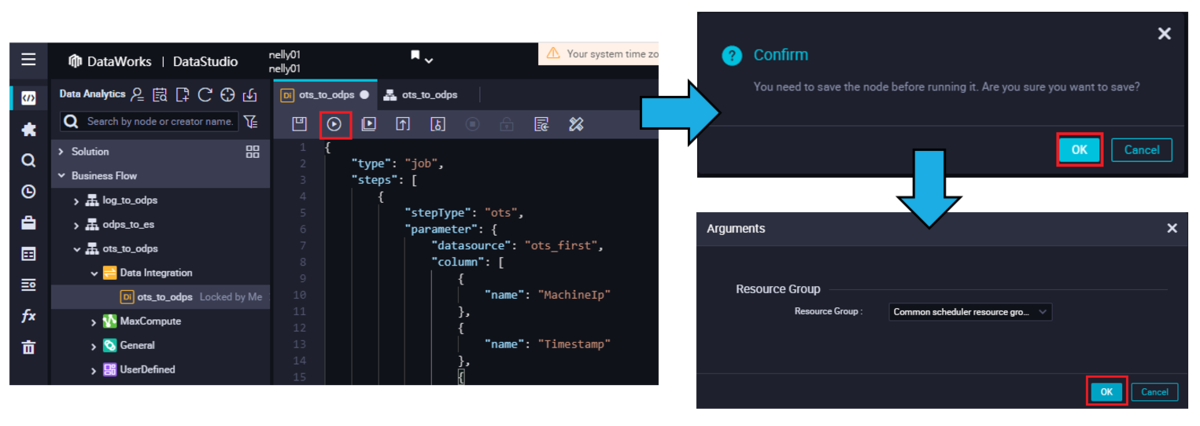The image size is (1200, 426).
Task: Open the briefcase sidebar icon
Action: pos(28,222)
